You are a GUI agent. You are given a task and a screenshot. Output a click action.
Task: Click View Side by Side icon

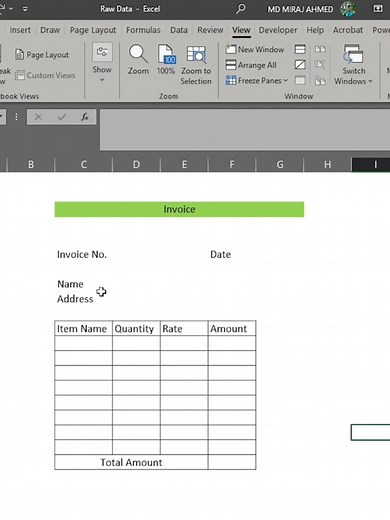pos(320,49)
